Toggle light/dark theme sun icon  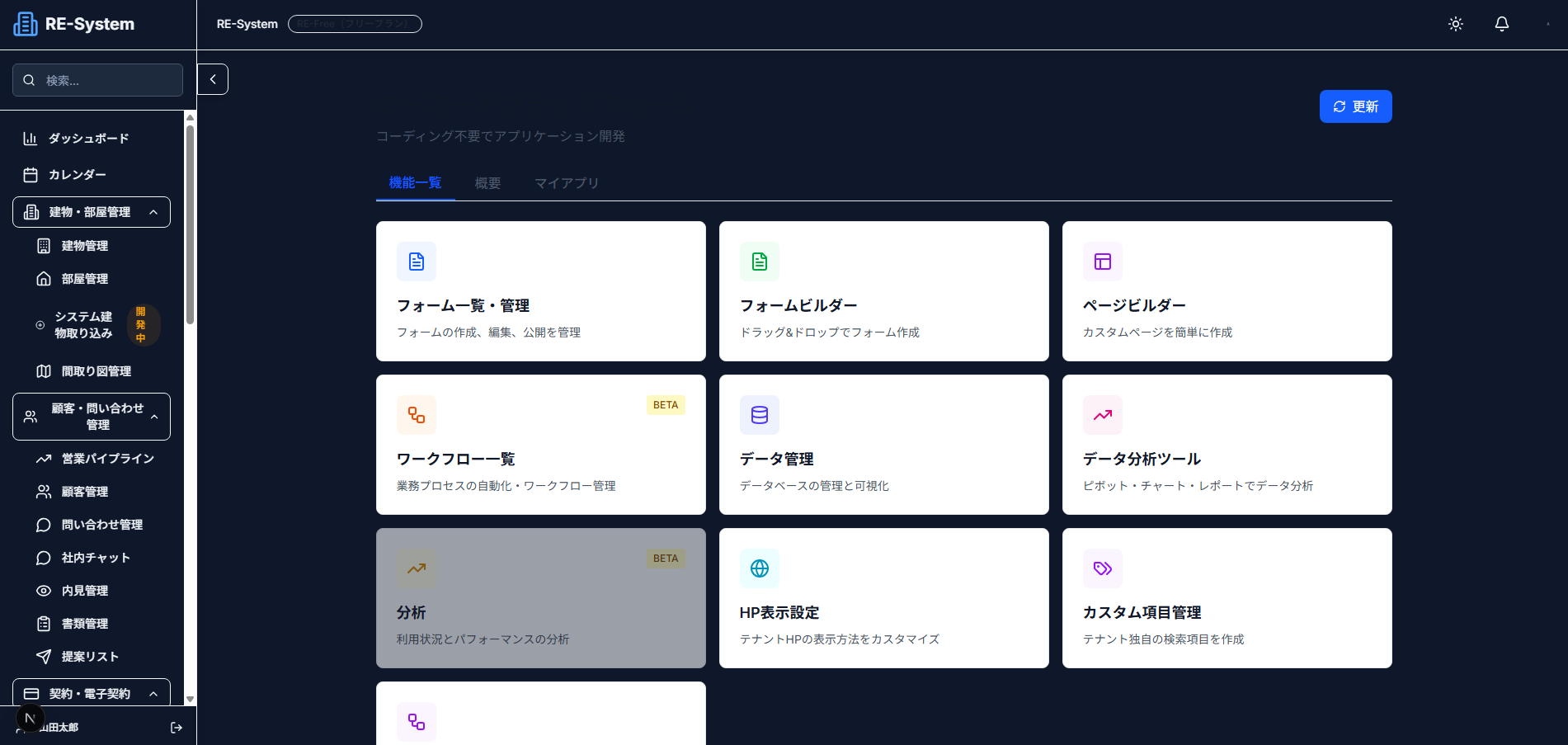pos(1456,24)
